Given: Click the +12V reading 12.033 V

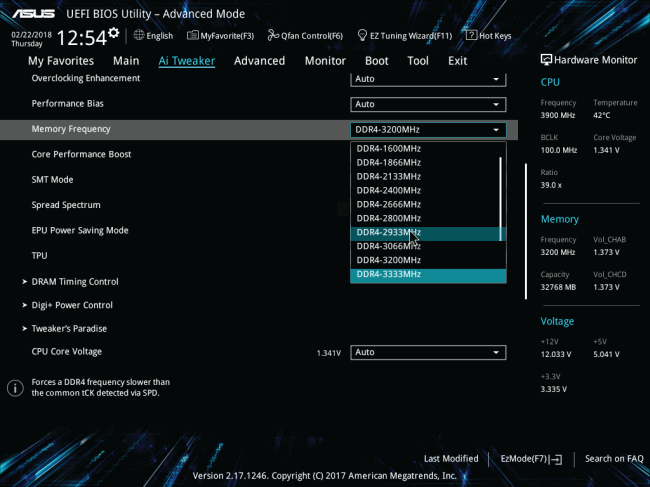Looking at the screenshot, I should (556, 354).
